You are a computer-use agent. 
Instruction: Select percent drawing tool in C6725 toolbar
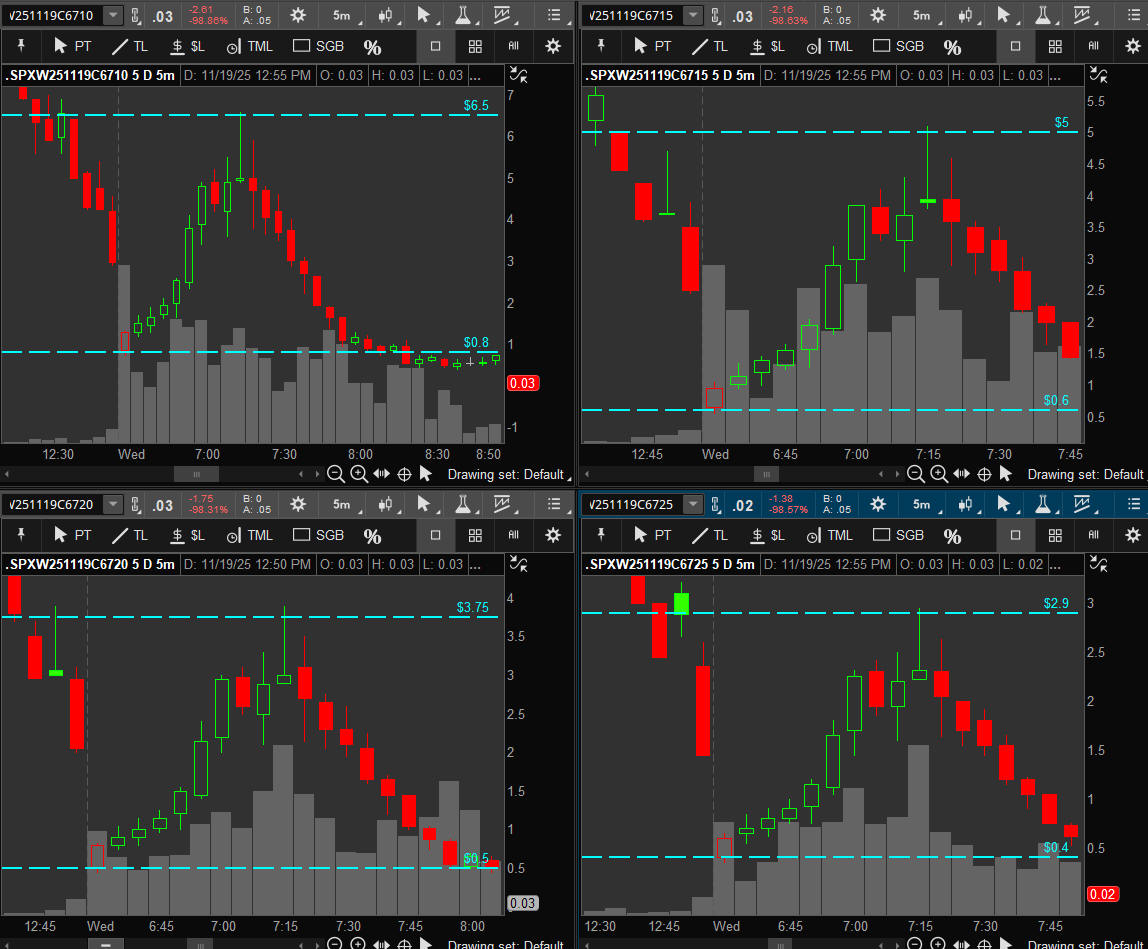pyautogui.click(x=952, y=536)
